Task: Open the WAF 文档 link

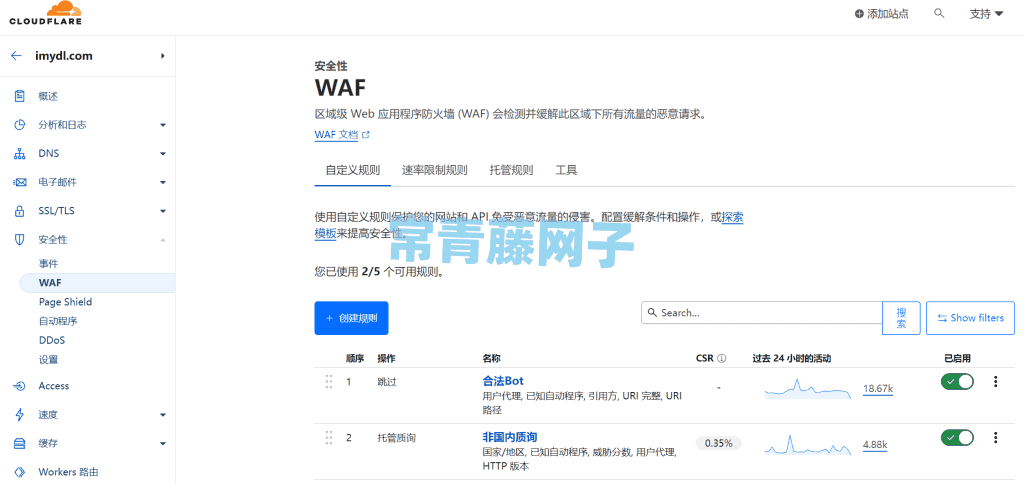Action: [336, 135]
